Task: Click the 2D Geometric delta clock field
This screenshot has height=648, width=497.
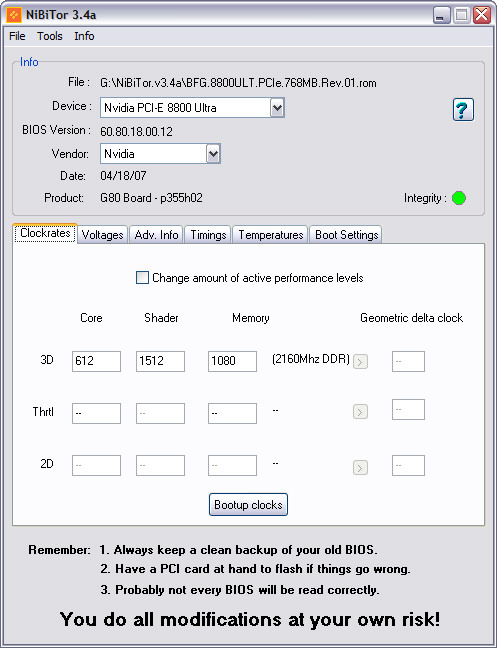Action: coord(408,465)
